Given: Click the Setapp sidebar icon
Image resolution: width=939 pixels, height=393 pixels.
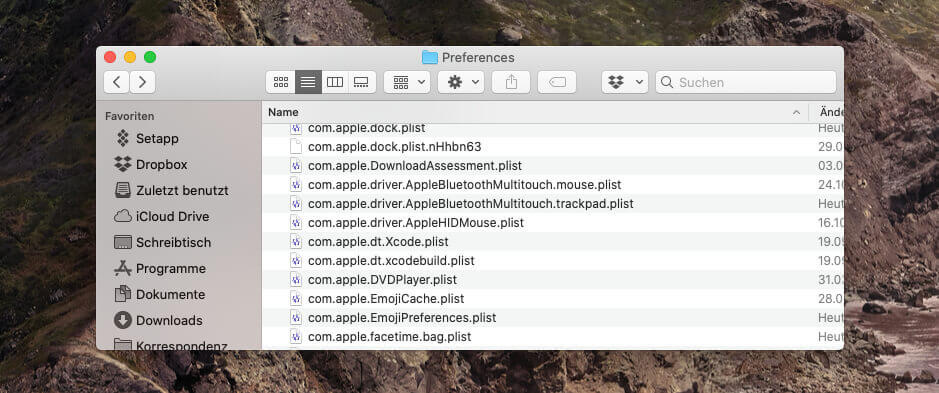Looking at the screenshot, I should pyautogui.click(x=123, y=138).
